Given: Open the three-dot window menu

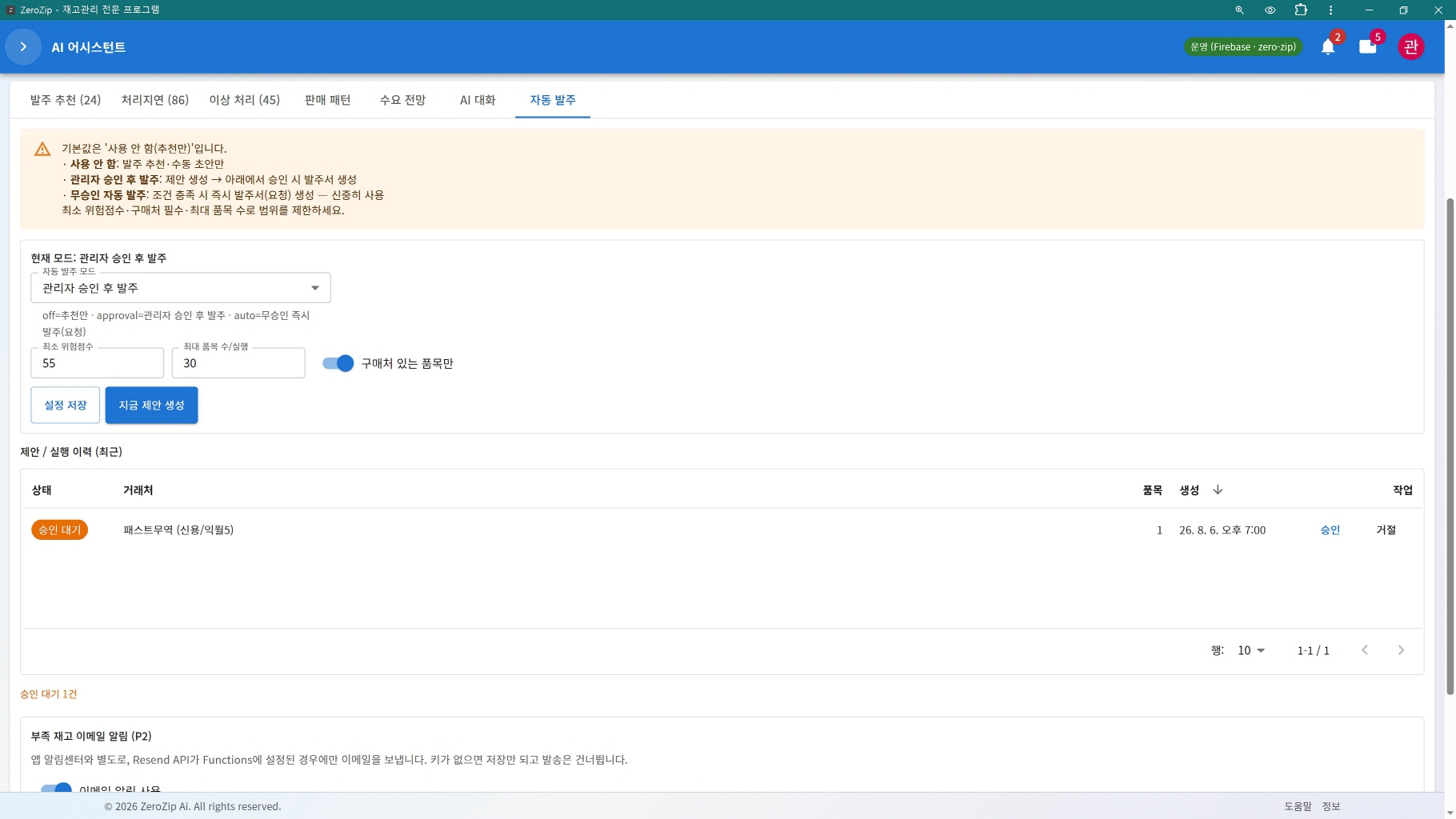Looking at the screenshot, I should [1331, 10].
